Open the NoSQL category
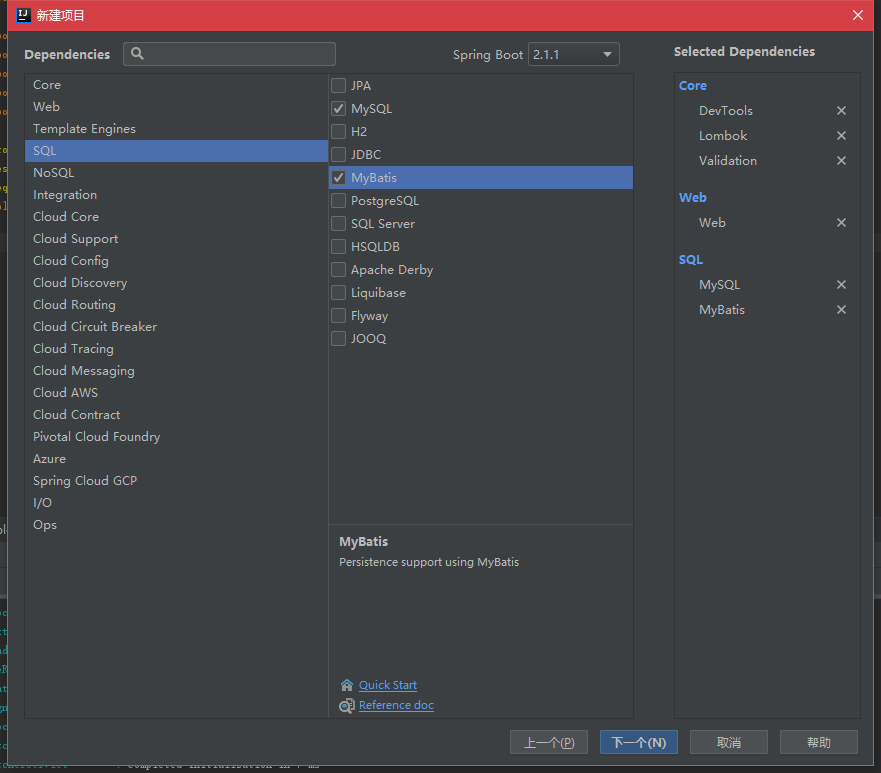 pos(176,172)
